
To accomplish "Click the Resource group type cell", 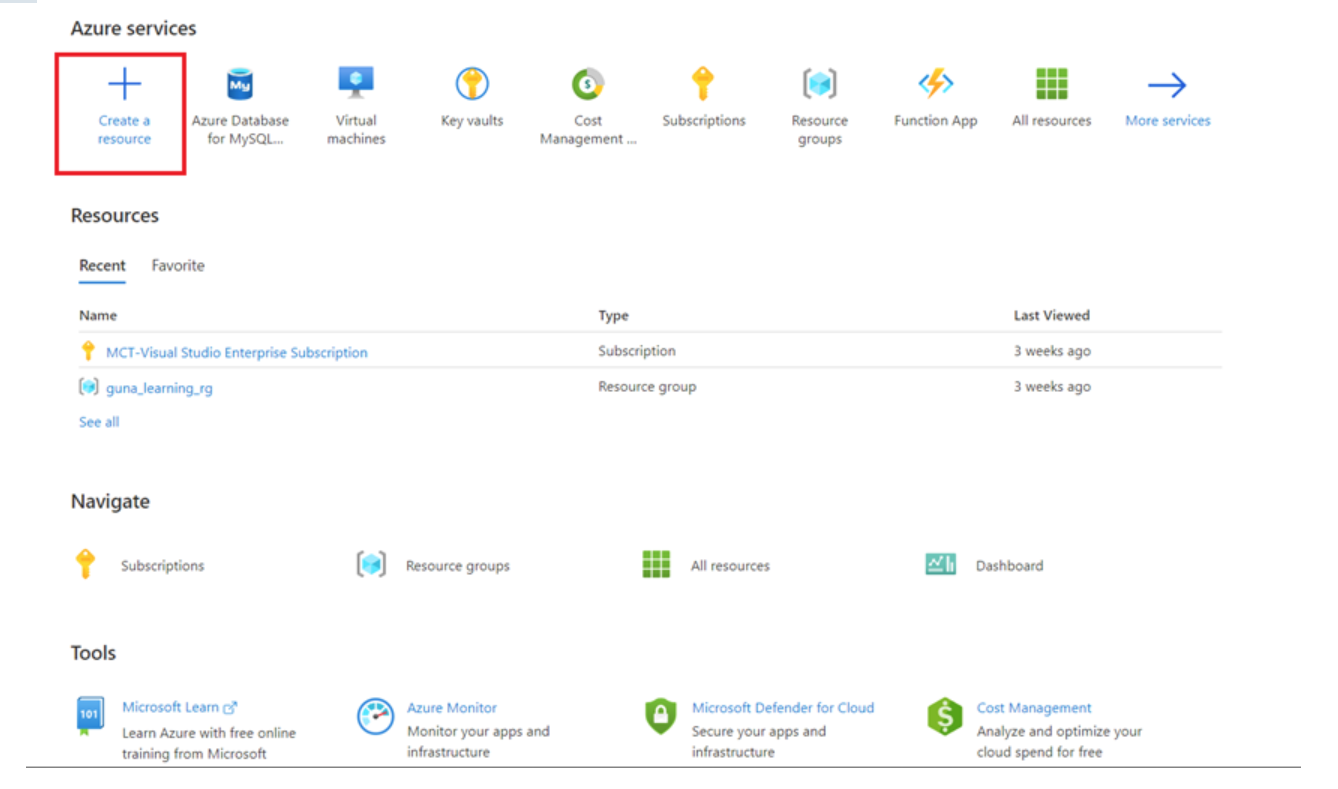I will (x=647, y=387).
